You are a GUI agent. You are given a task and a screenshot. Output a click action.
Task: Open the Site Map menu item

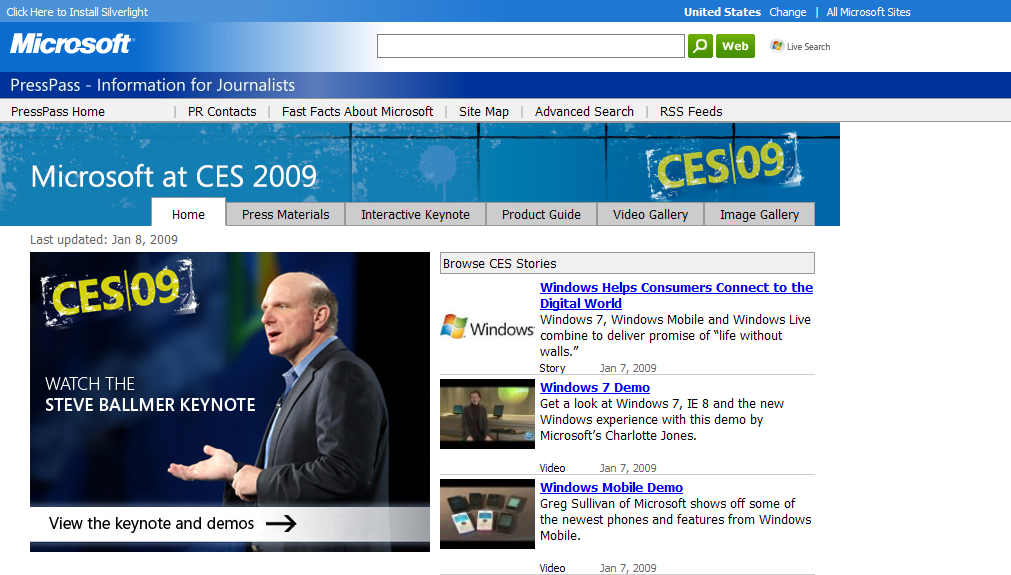click(484, 112)
